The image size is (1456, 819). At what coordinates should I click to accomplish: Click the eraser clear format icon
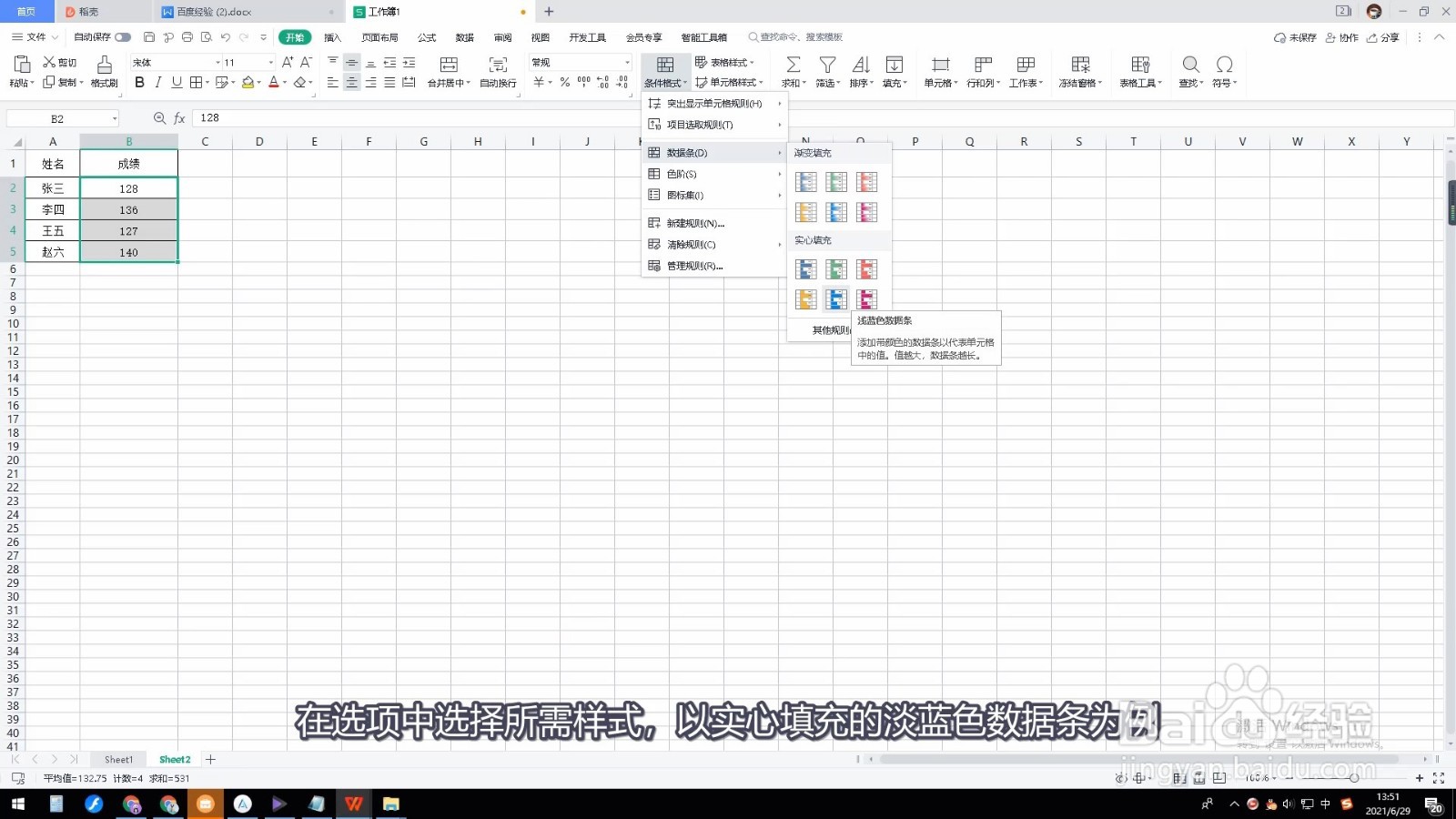(299, 82)
